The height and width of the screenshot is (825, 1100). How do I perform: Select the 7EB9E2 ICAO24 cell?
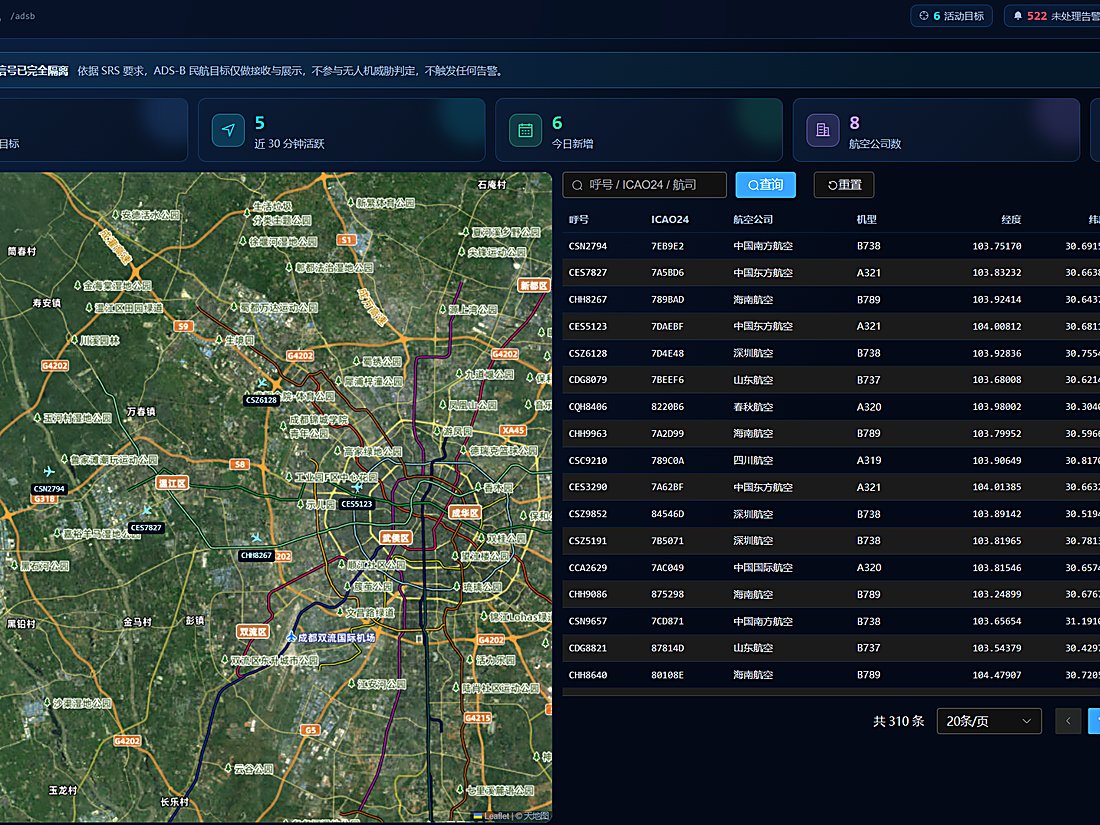(x=667, y=246)
